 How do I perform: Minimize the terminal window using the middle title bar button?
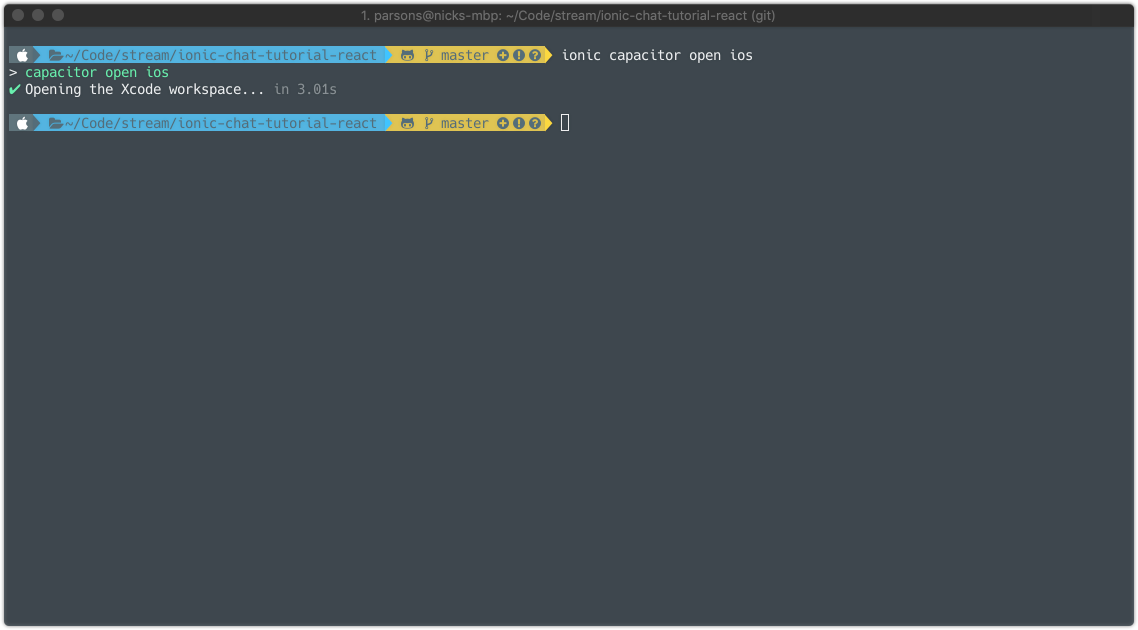coord(38,15)
